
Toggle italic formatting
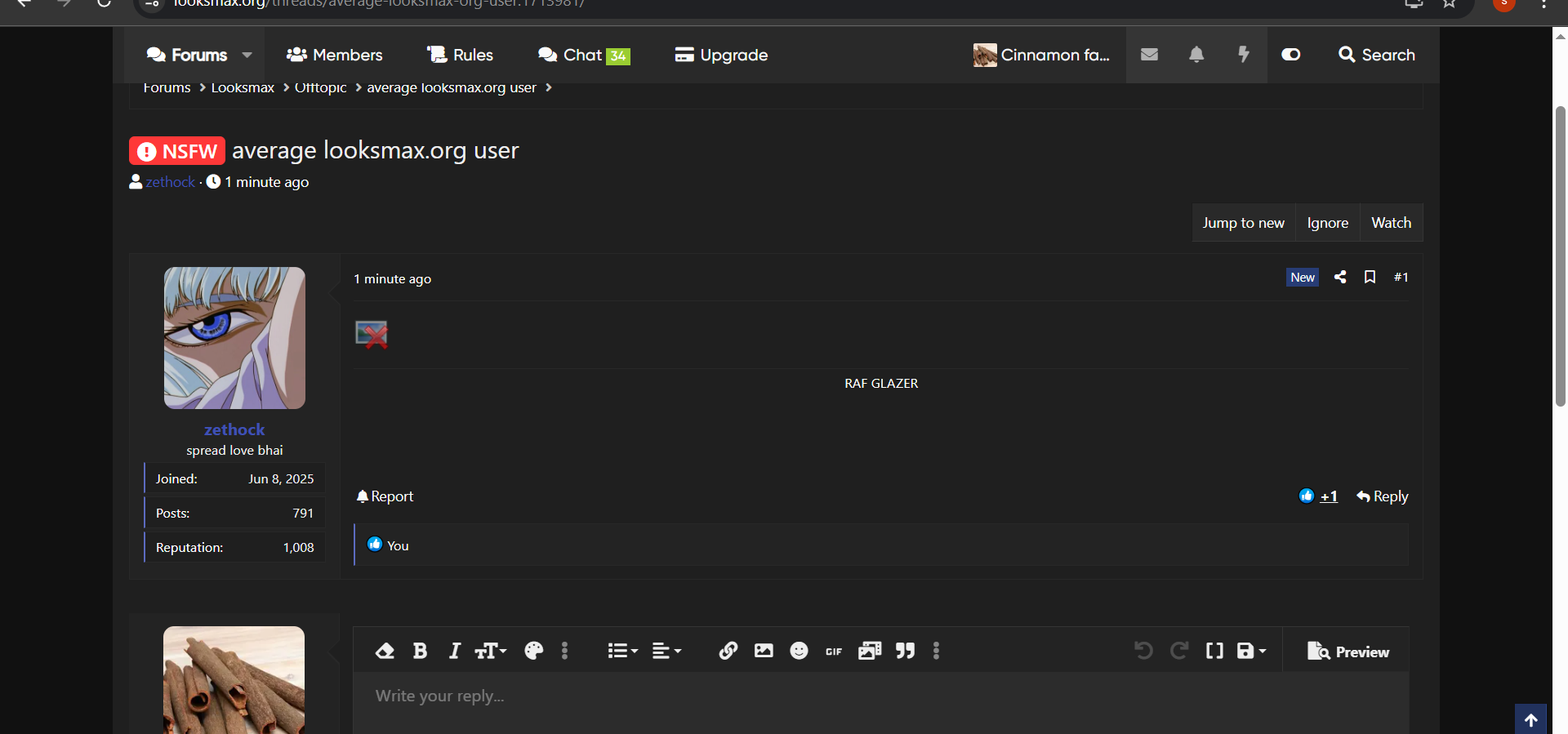tap(455, 651)
